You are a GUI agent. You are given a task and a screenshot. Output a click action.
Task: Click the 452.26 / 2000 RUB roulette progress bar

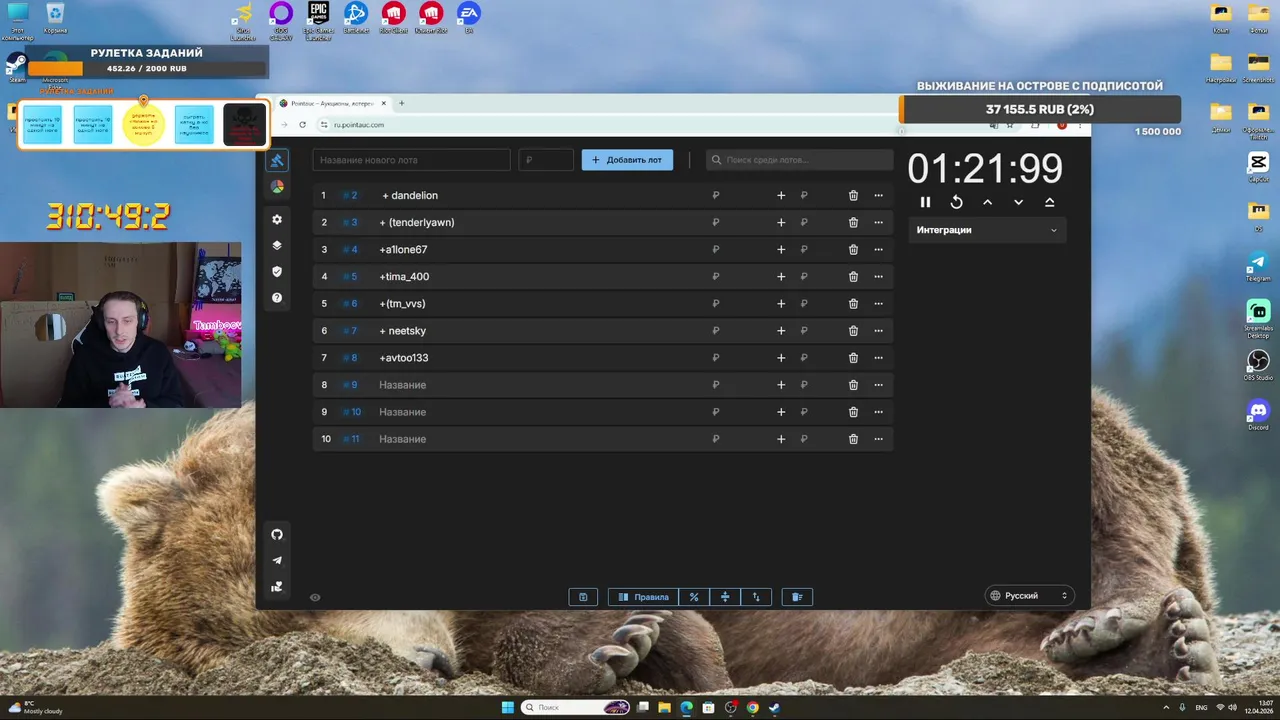tap(147, 69)
